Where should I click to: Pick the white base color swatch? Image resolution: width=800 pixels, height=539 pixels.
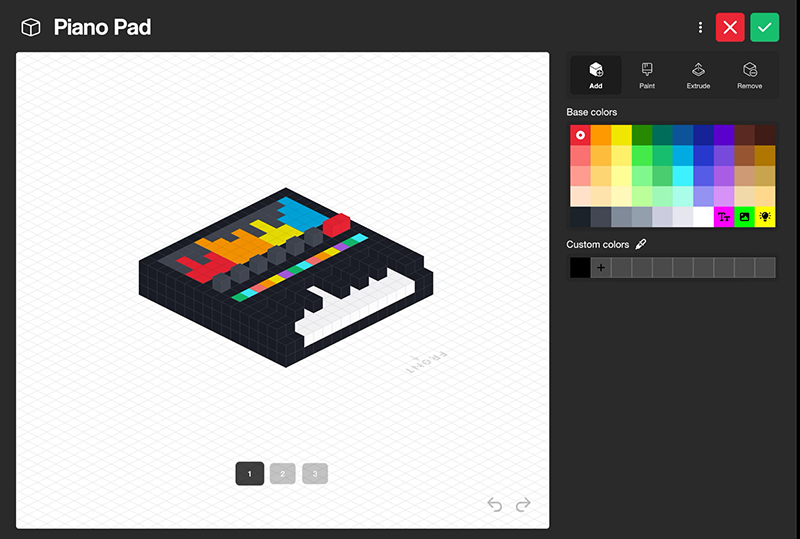point(703,217)
